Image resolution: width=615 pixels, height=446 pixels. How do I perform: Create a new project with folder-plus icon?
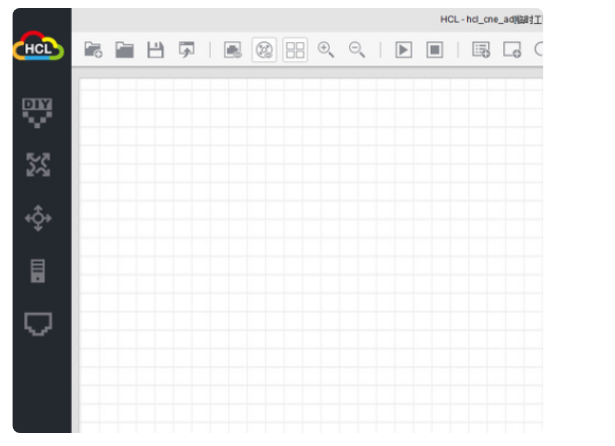pos(93,50)
